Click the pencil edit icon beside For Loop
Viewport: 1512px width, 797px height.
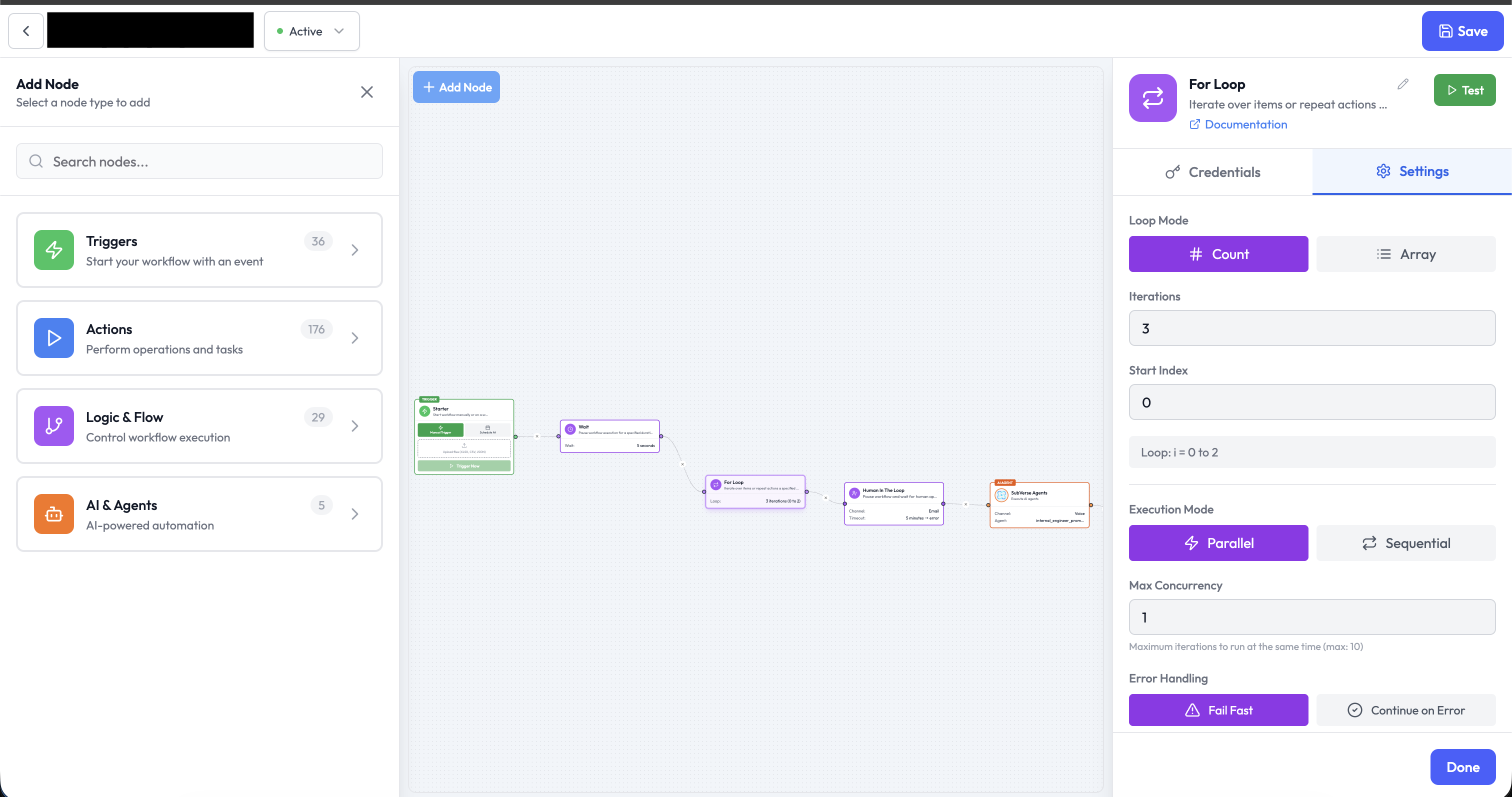[x=1403, y=84]
